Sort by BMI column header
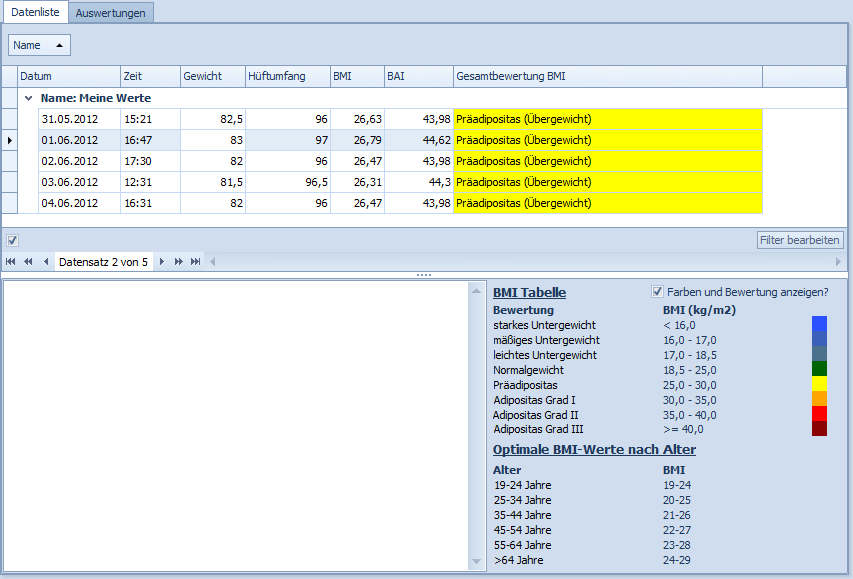The height and width of the screenshot is (579, 853). (357, 76)
